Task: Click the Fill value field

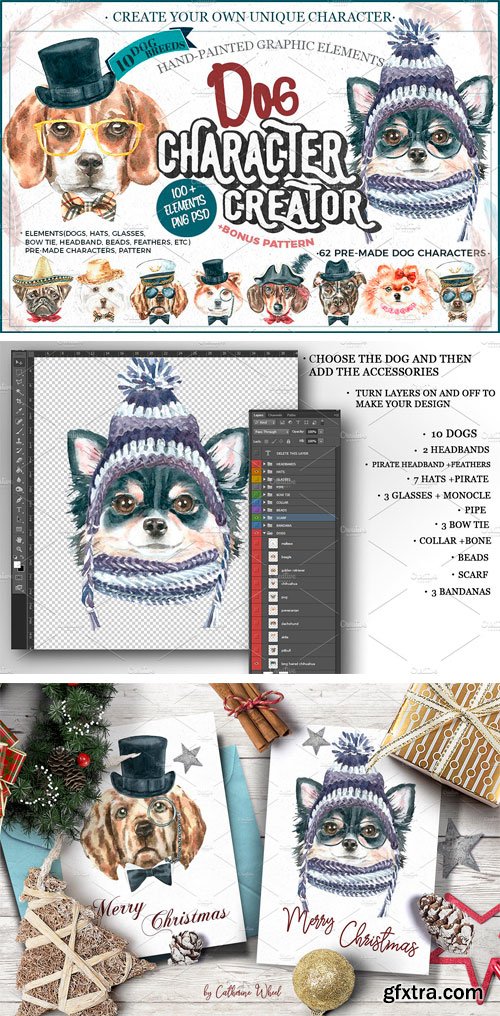Action: click(x=312, y=441)
